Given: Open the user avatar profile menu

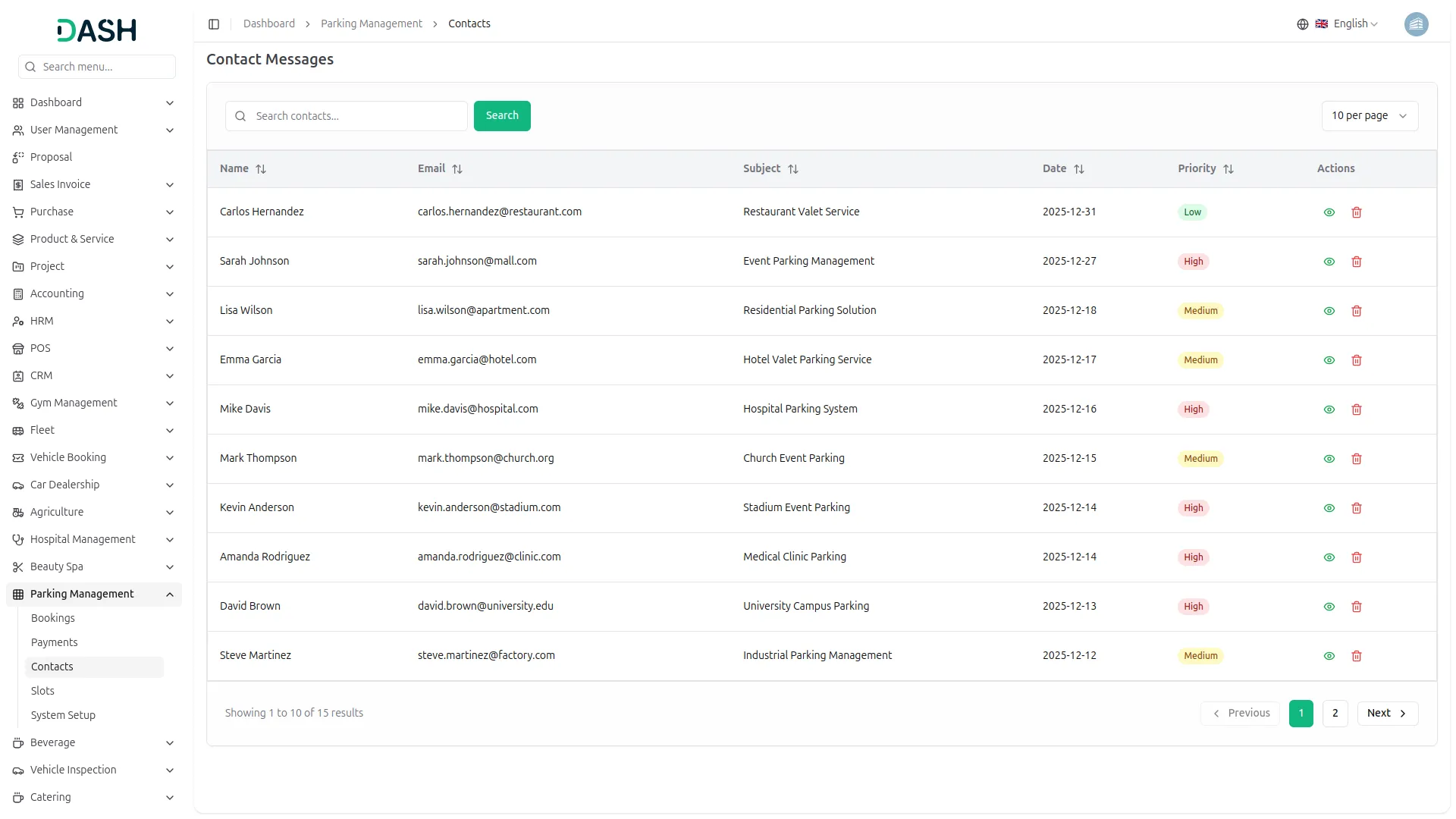Looking at the screenshot, I should pos(1416,24).
